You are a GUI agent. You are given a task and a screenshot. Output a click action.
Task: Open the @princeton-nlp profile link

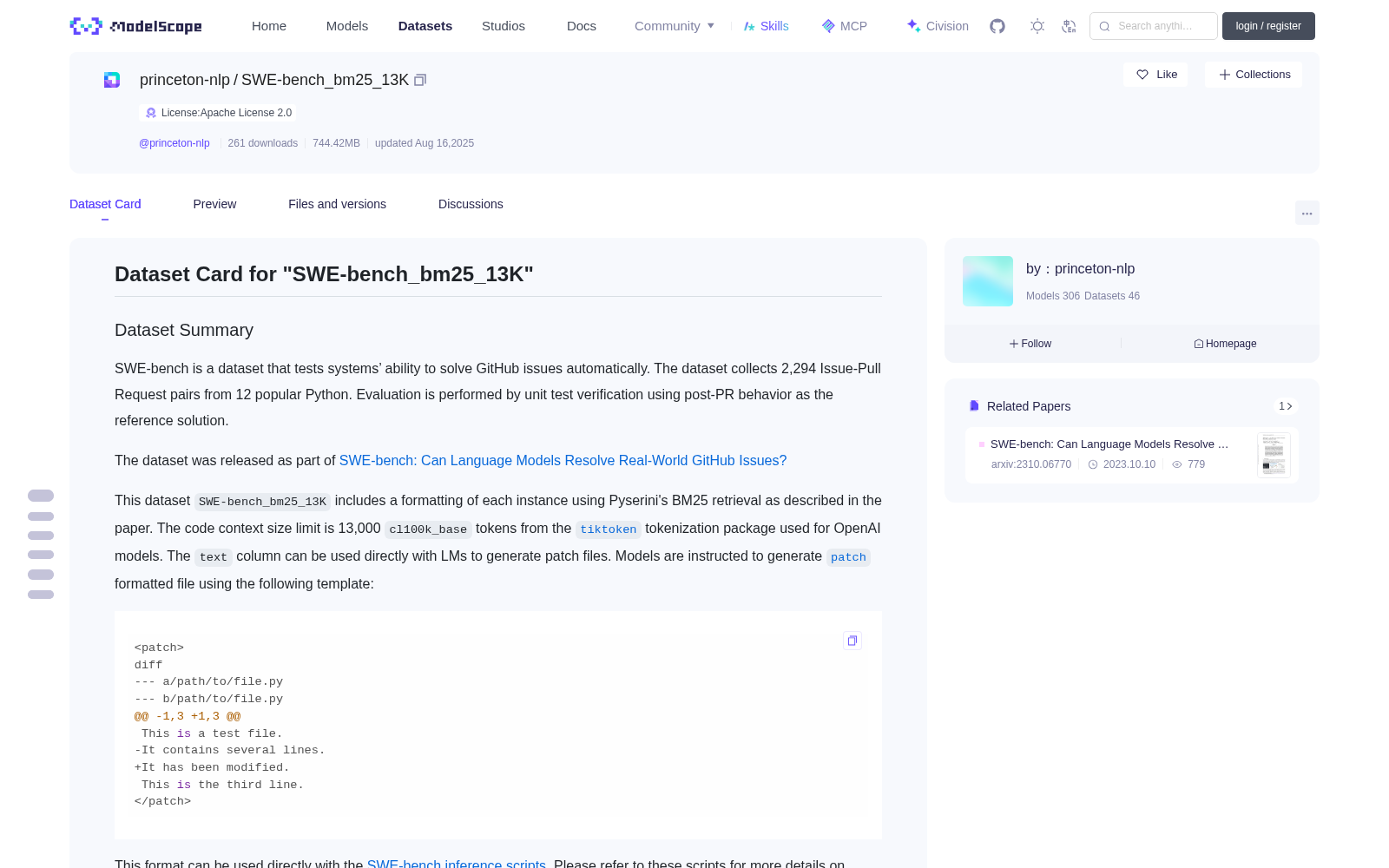pos(174,143)
